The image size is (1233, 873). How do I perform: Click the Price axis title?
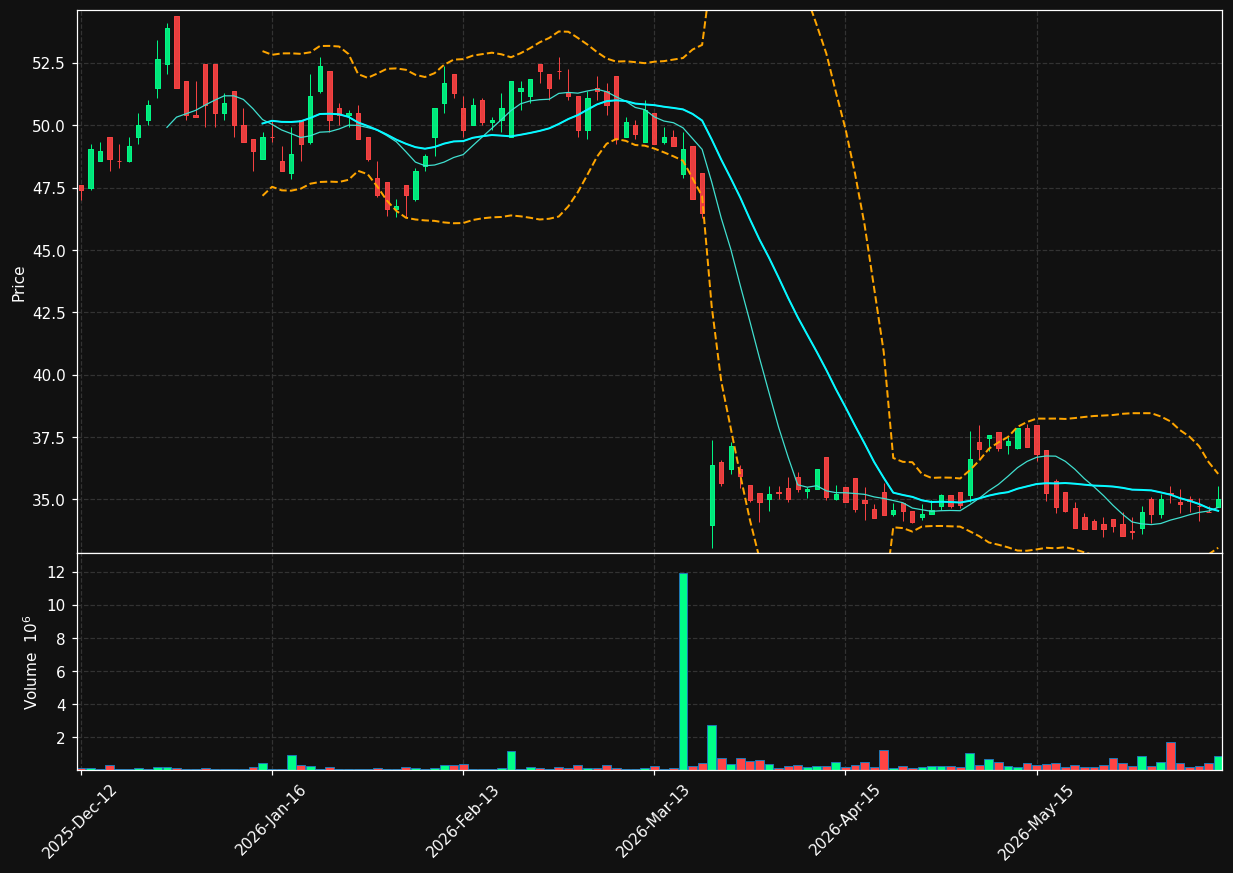pyautogui.click(x=19, y=283)
